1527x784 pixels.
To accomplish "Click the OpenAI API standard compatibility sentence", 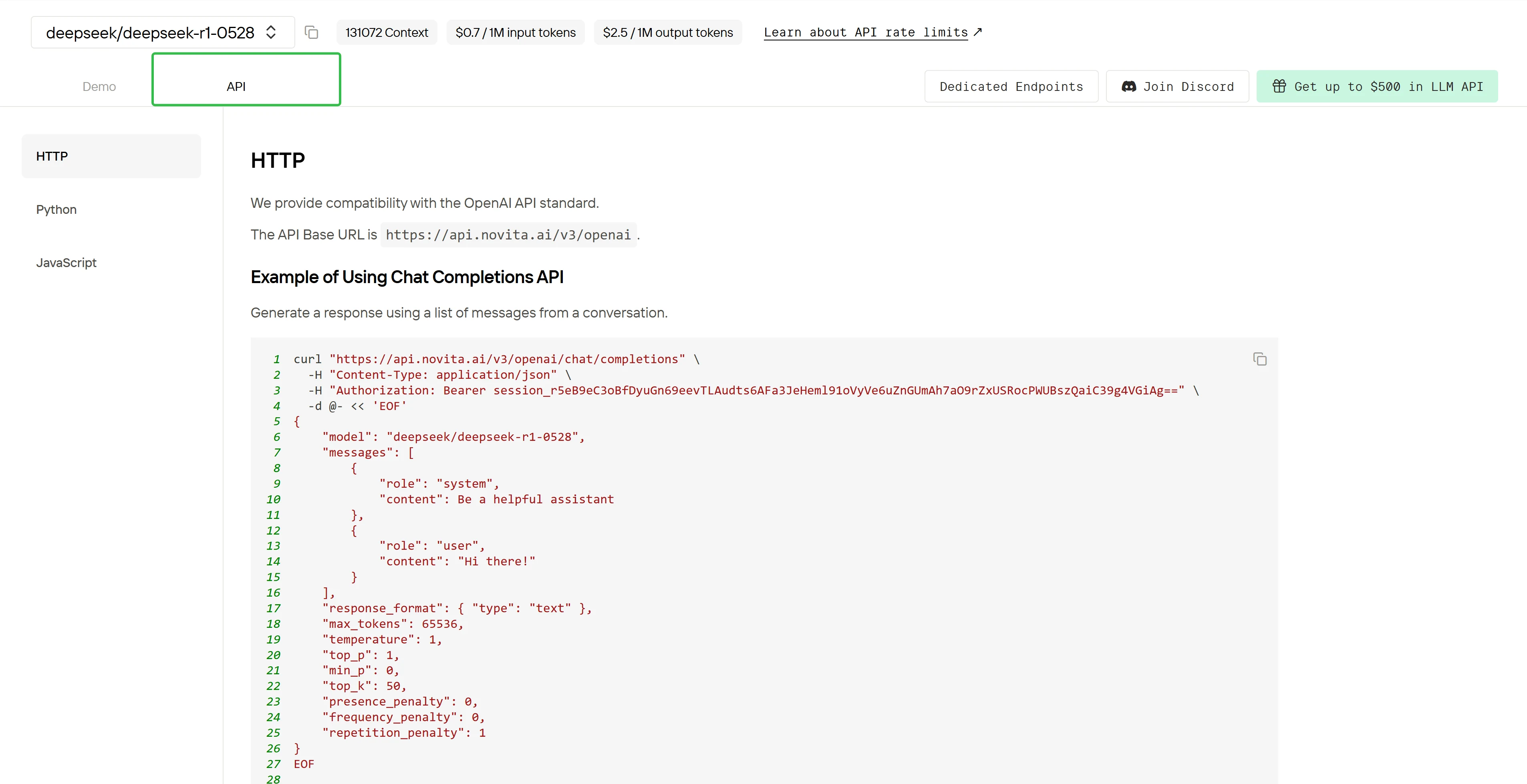I will pos(425,203).
